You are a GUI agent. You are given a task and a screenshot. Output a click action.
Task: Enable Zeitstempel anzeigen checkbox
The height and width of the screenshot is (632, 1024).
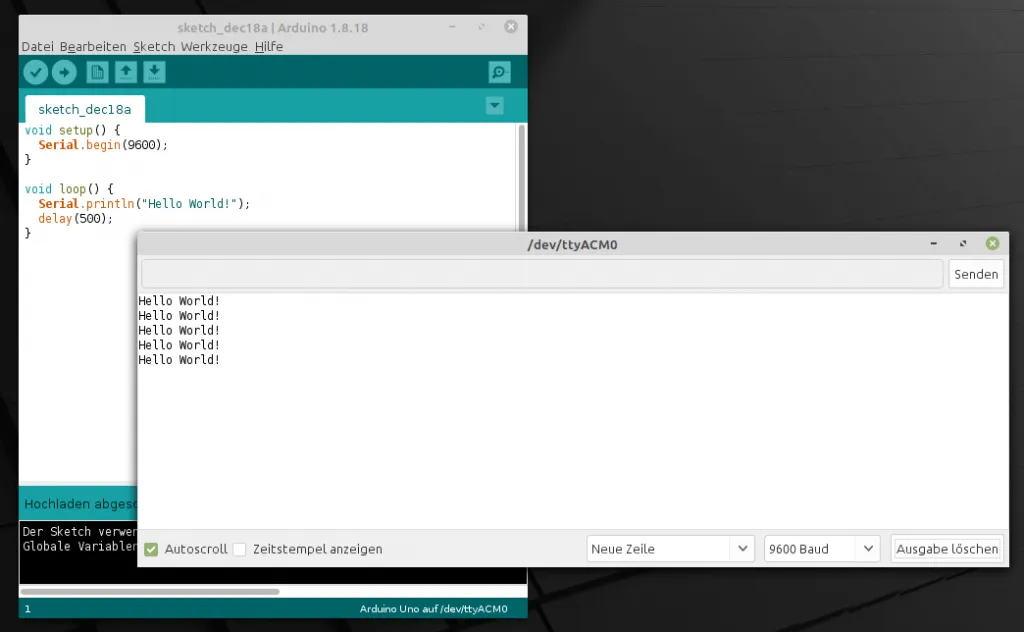tap(239, 548)
